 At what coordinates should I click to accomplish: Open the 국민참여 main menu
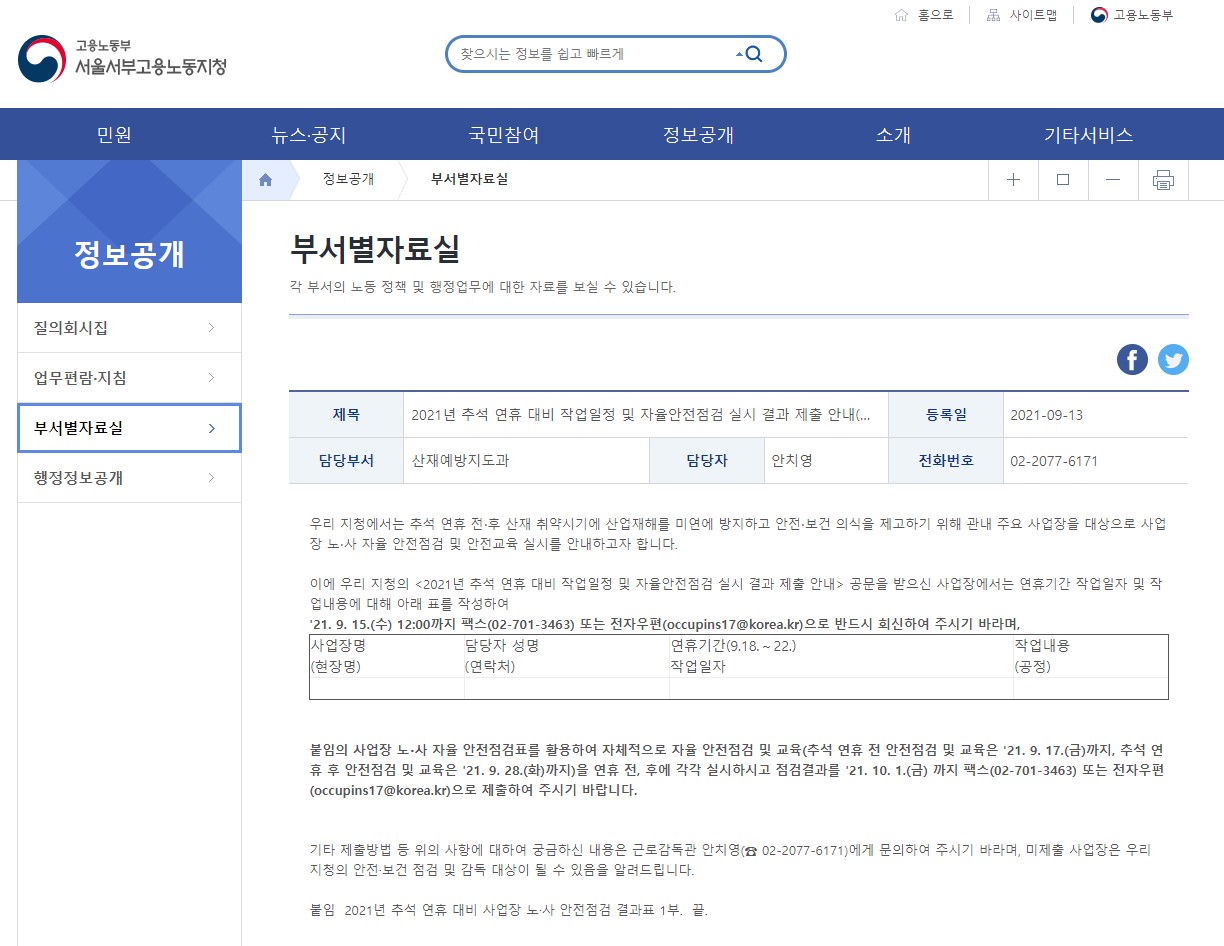504,135
